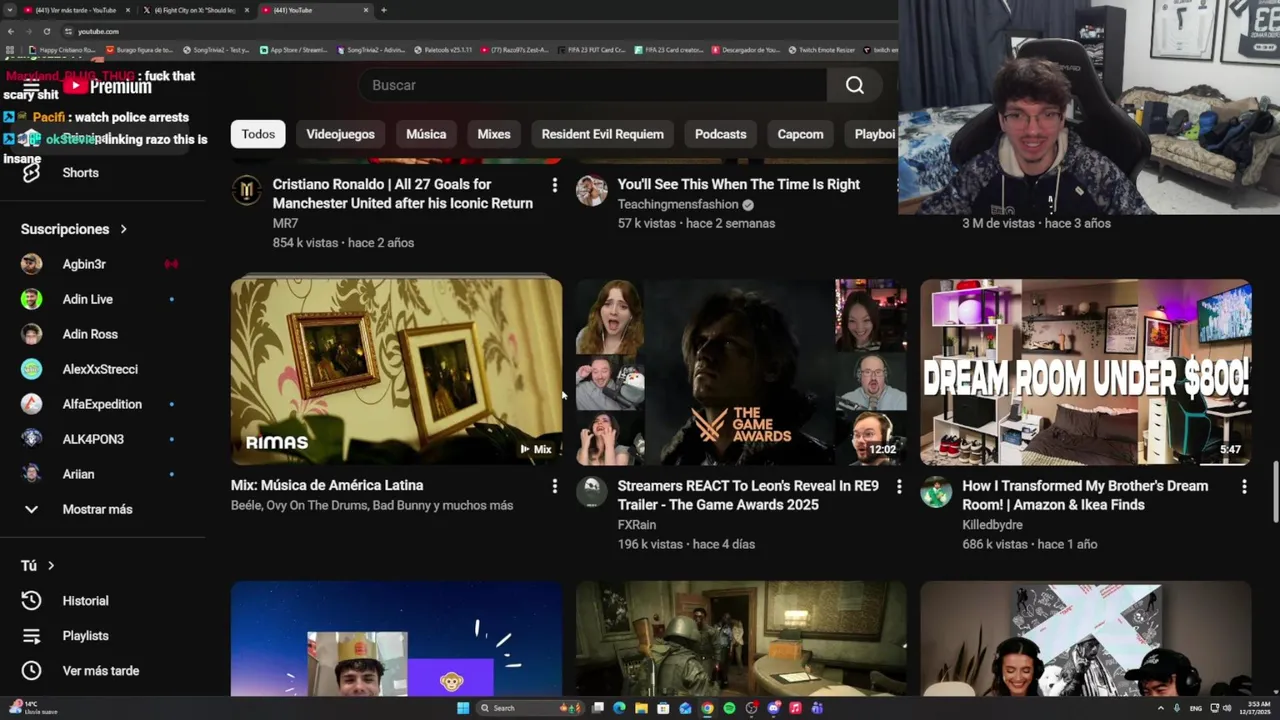Click browser back arrow
This screenshot has height=720, width=1280.
[x=11, y=31]
